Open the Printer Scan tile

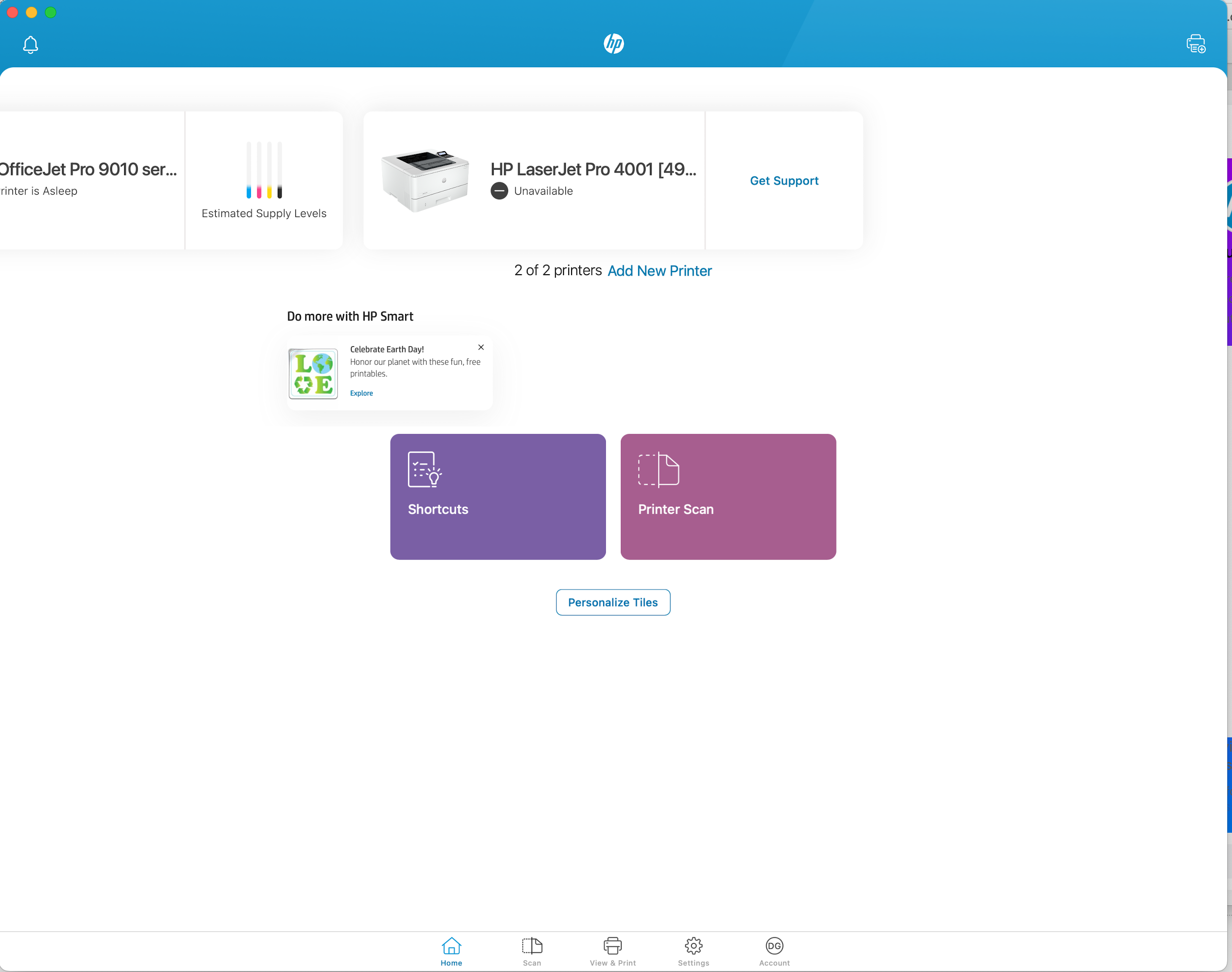[x=728, y=497]
